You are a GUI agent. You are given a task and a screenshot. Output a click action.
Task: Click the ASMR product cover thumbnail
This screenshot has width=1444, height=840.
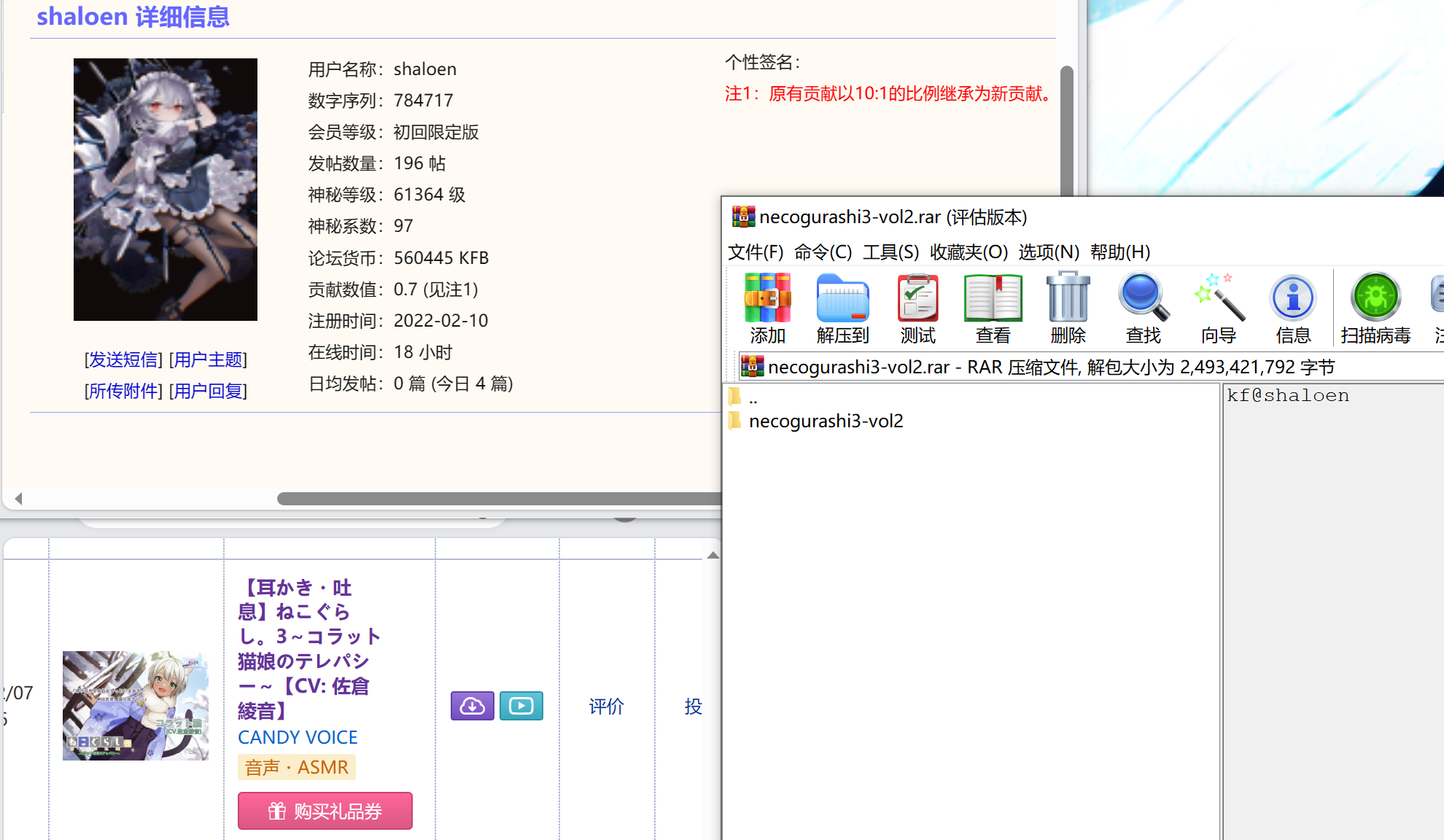[135, 705]
